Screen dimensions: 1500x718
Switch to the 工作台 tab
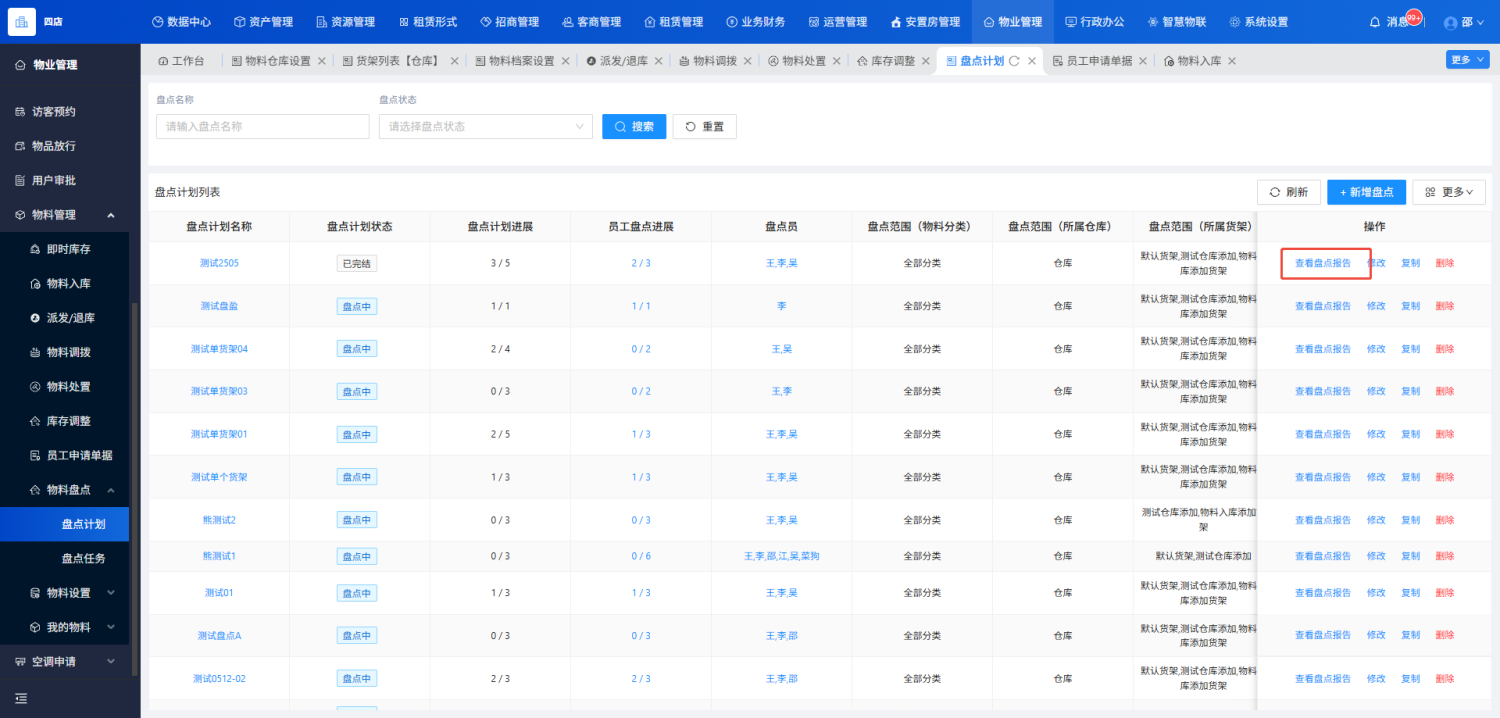click(x=181, y=61)
